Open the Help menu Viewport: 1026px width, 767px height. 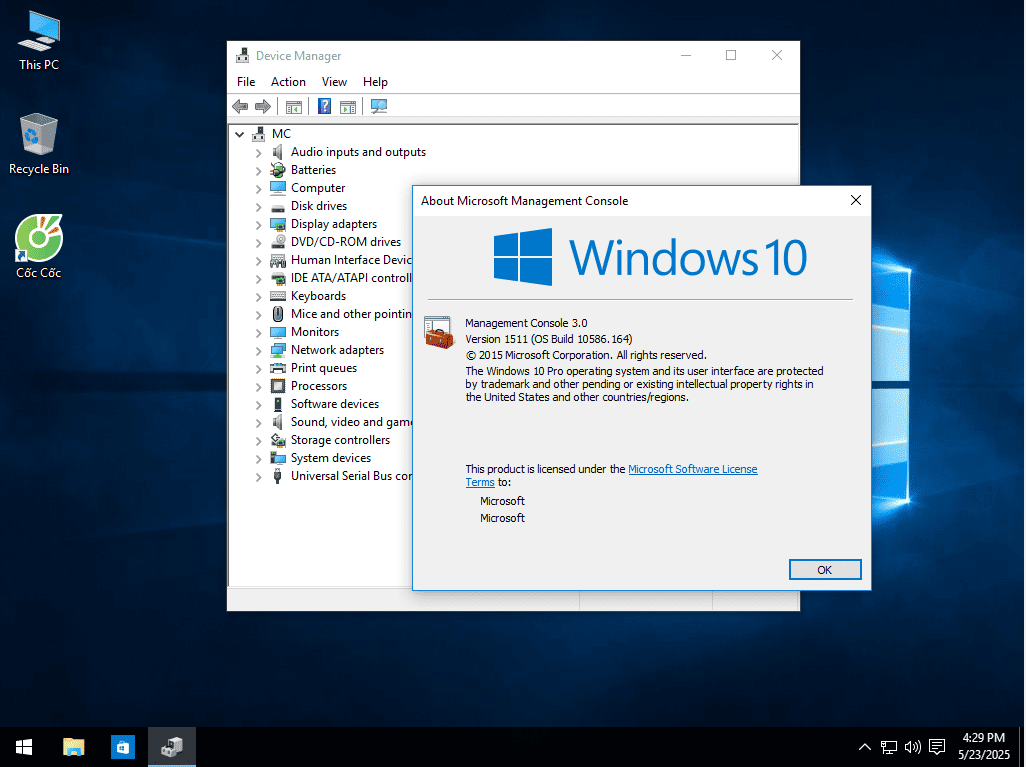[x=375, y=82]
